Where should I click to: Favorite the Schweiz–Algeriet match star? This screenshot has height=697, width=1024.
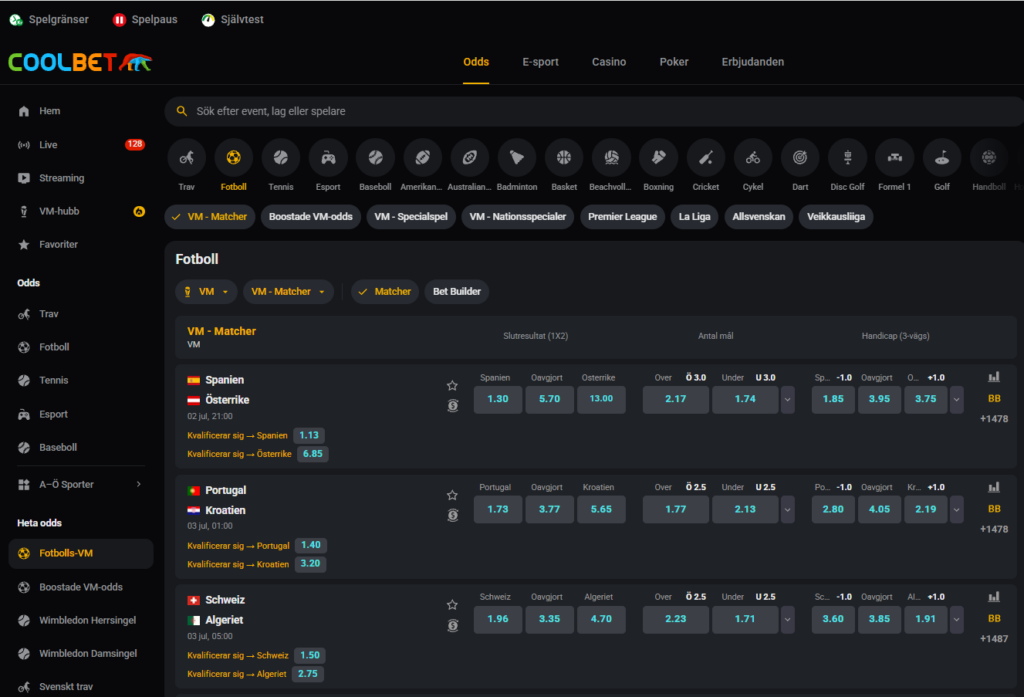coord(452,605)
